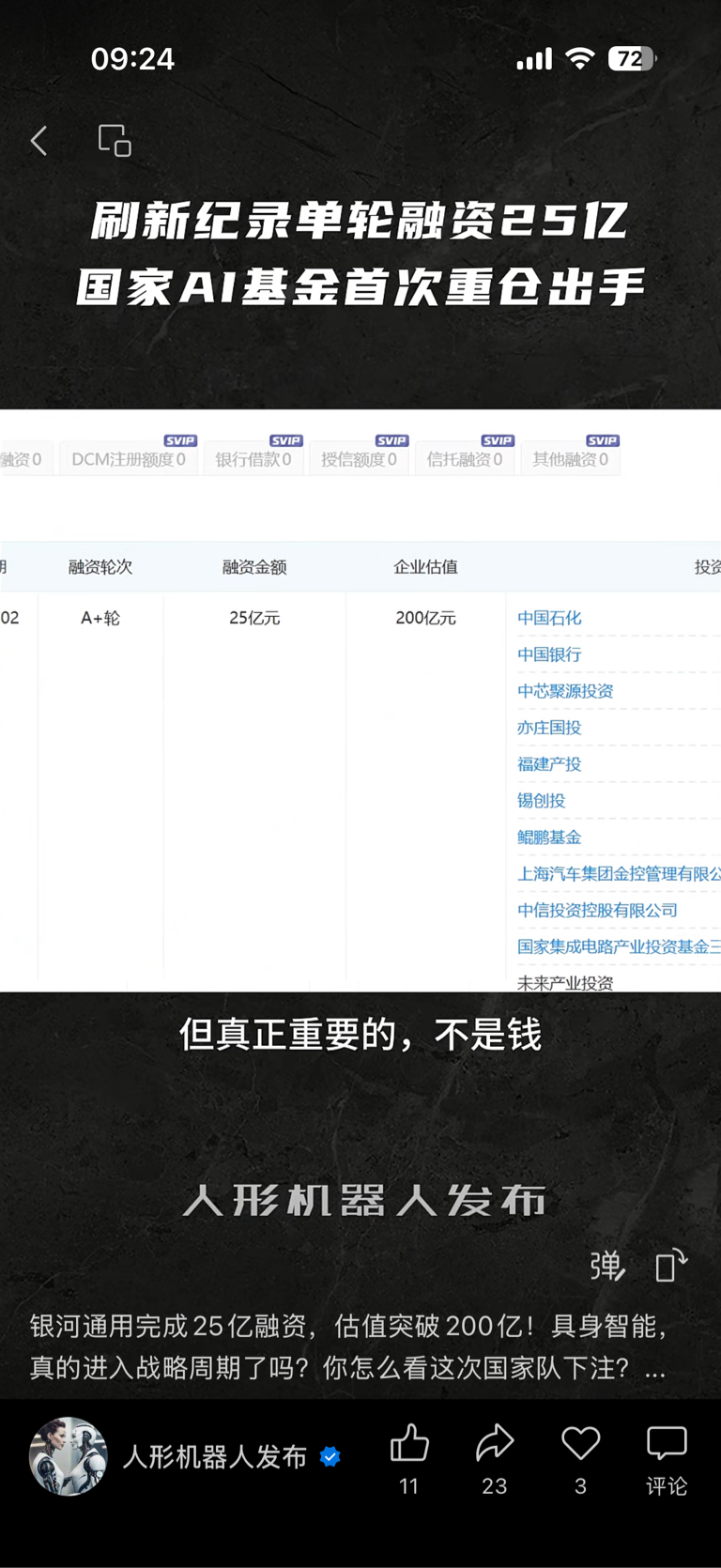Click the 融资金额 column header
This screenshot has height=1568, width=721.
point(254,567)
